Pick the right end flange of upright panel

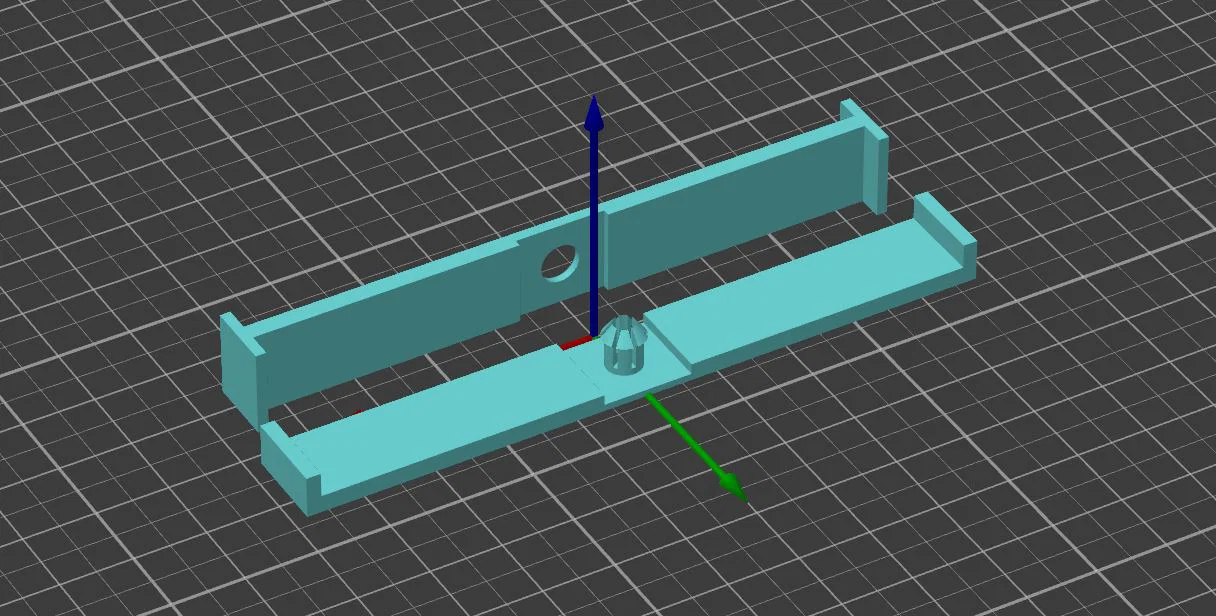pos(865,155)
